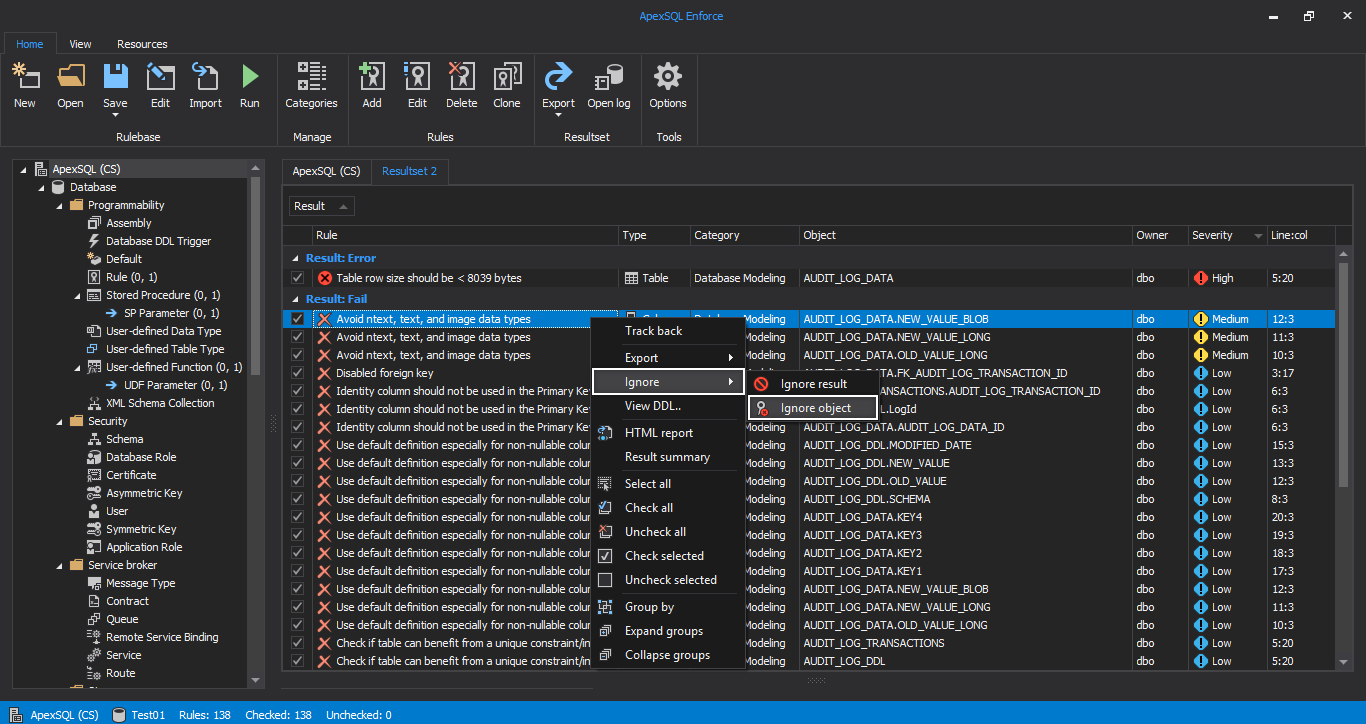This screenshot has width=1366, height=724.
Task: Run the rulebase with the Run icon
Action: pos(250,78)
